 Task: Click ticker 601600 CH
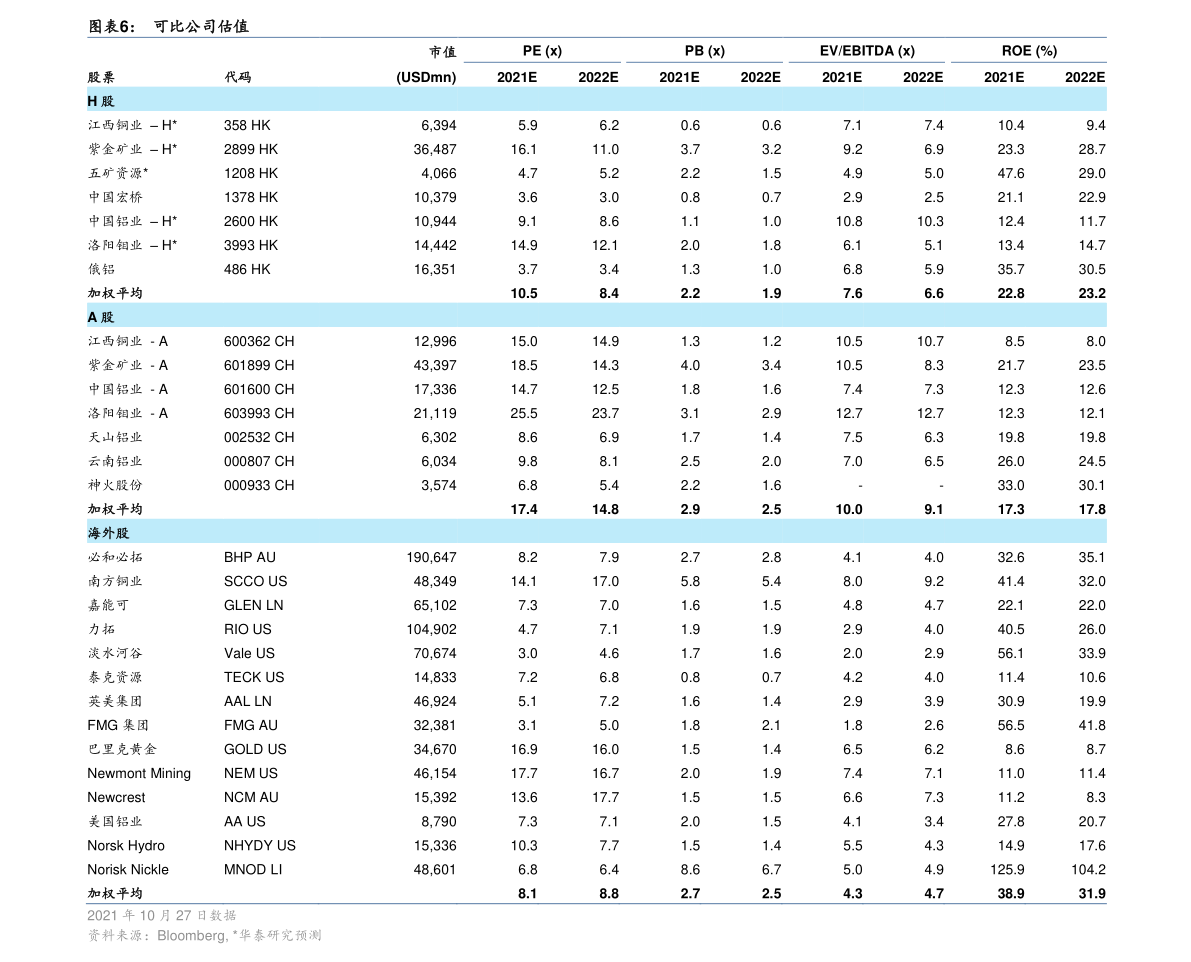pos(259,390)
